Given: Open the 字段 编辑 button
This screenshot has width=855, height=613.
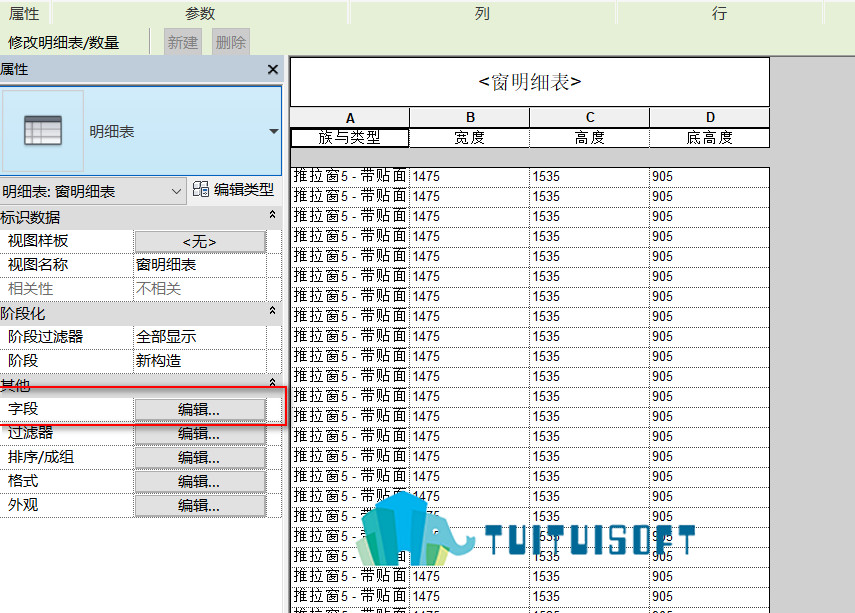Looking at the screenshot, I should tap(200, 410).
